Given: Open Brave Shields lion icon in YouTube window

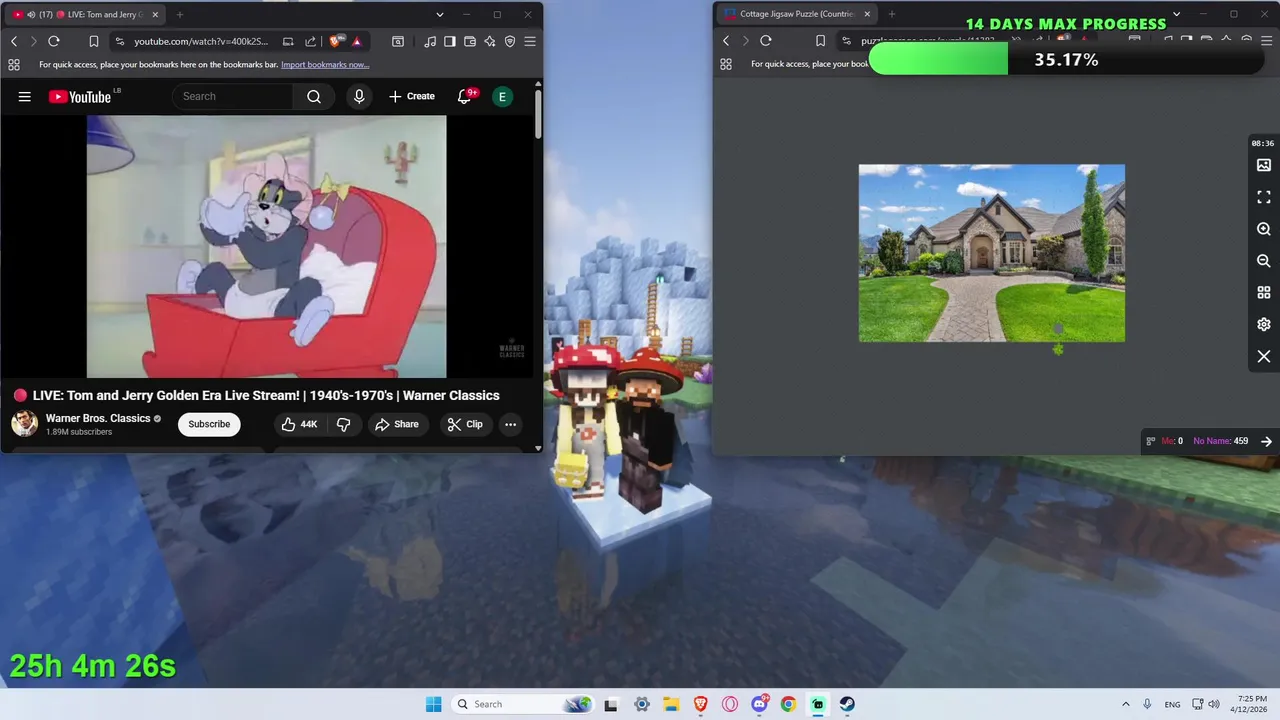Looking at the screenshot, I should [335, 41].
